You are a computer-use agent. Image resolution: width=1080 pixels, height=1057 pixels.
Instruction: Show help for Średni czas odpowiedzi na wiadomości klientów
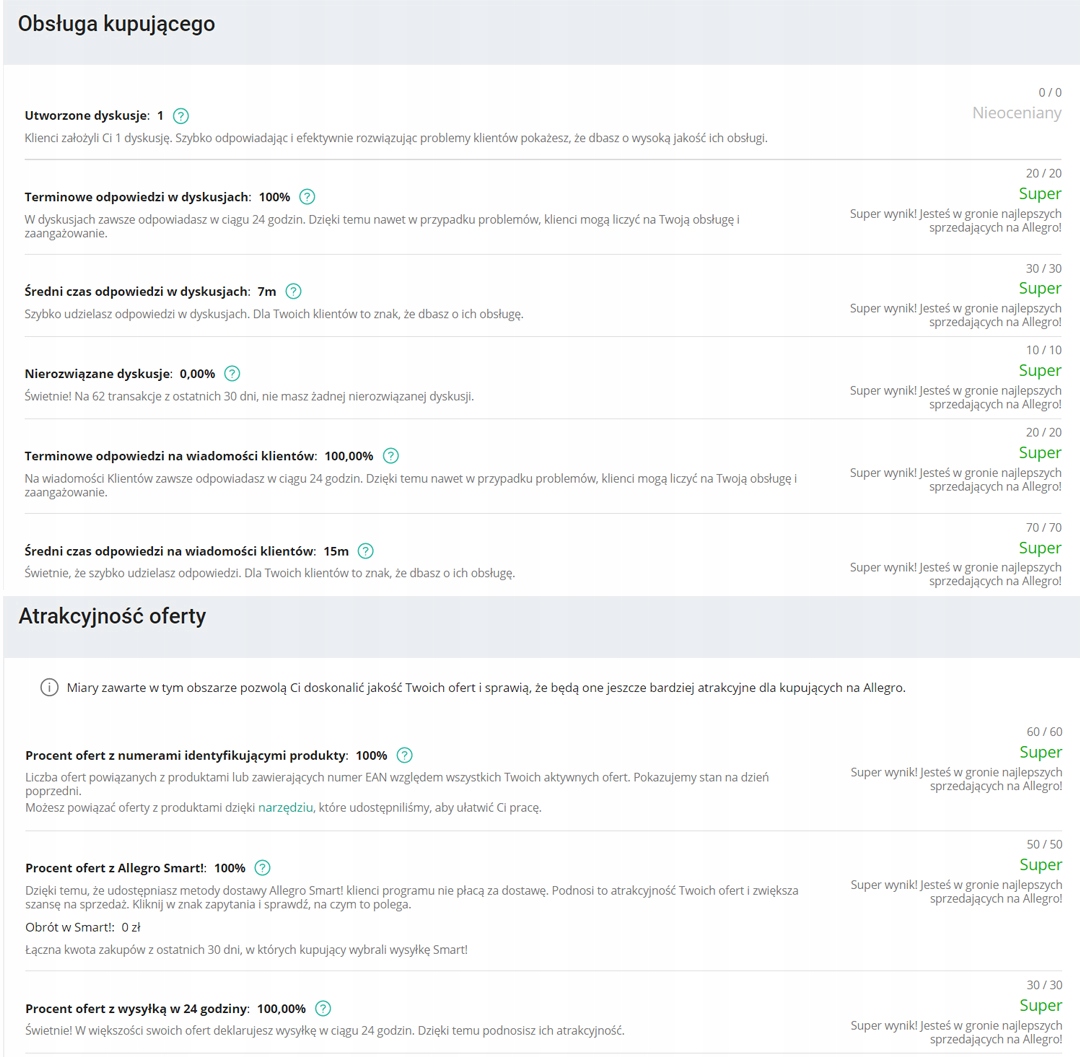[x=366, y=551]
